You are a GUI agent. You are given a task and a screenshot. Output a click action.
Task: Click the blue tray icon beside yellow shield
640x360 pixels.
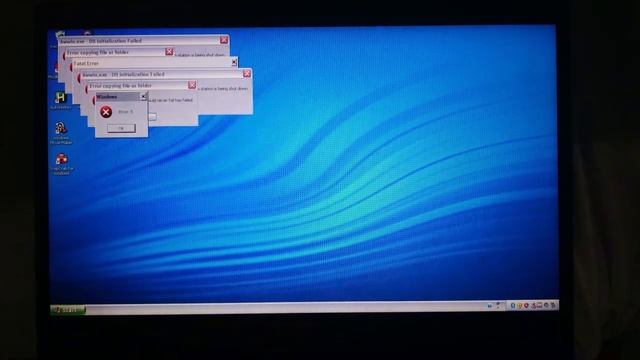click(x=513, y=306)
